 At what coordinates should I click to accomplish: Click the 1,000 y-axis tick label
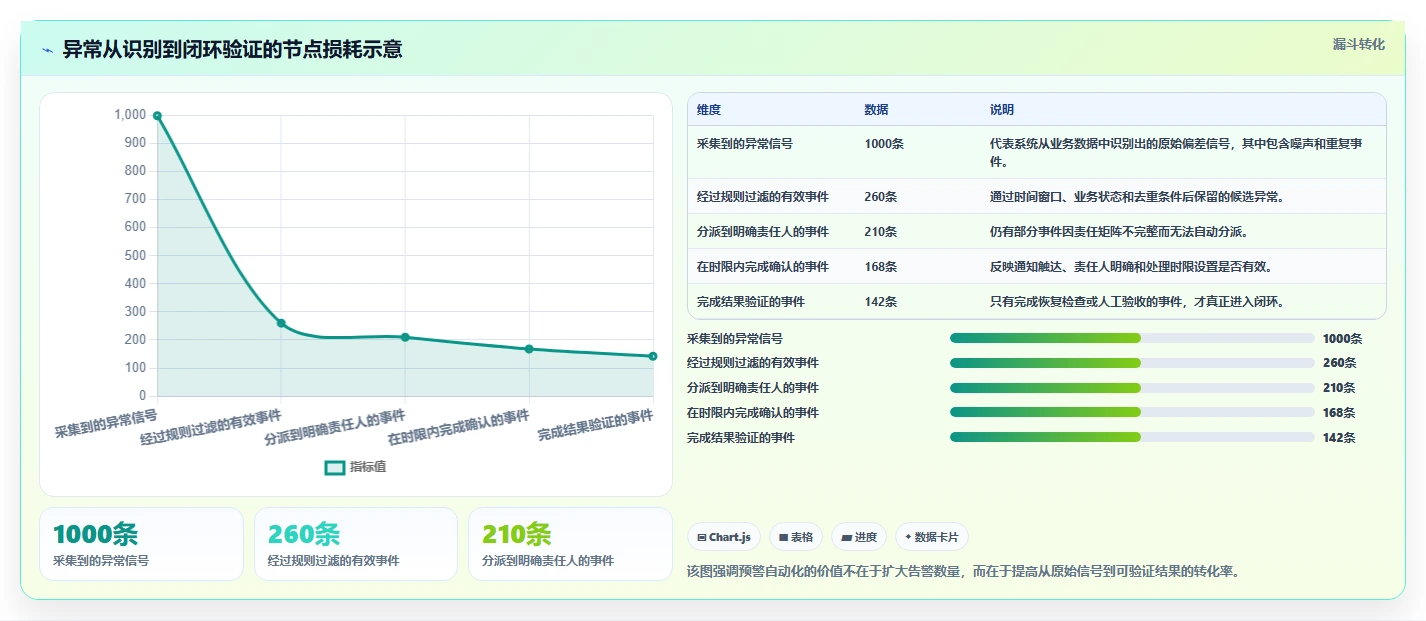click(x=130, y=115)
